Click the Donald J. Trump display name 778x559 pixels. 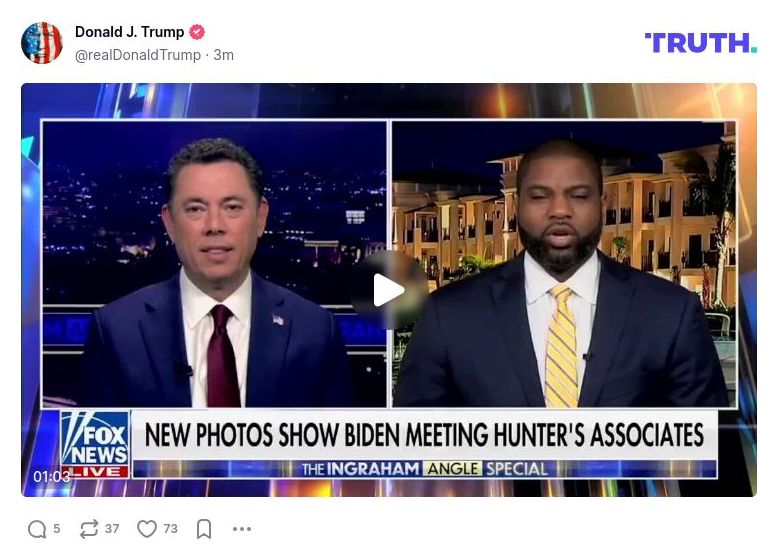[x=130, y=32]
